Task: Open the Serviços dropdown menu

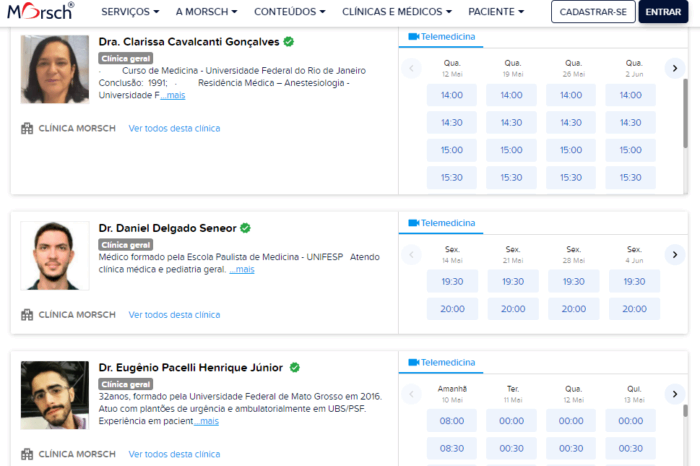Action: click(130, 12)
